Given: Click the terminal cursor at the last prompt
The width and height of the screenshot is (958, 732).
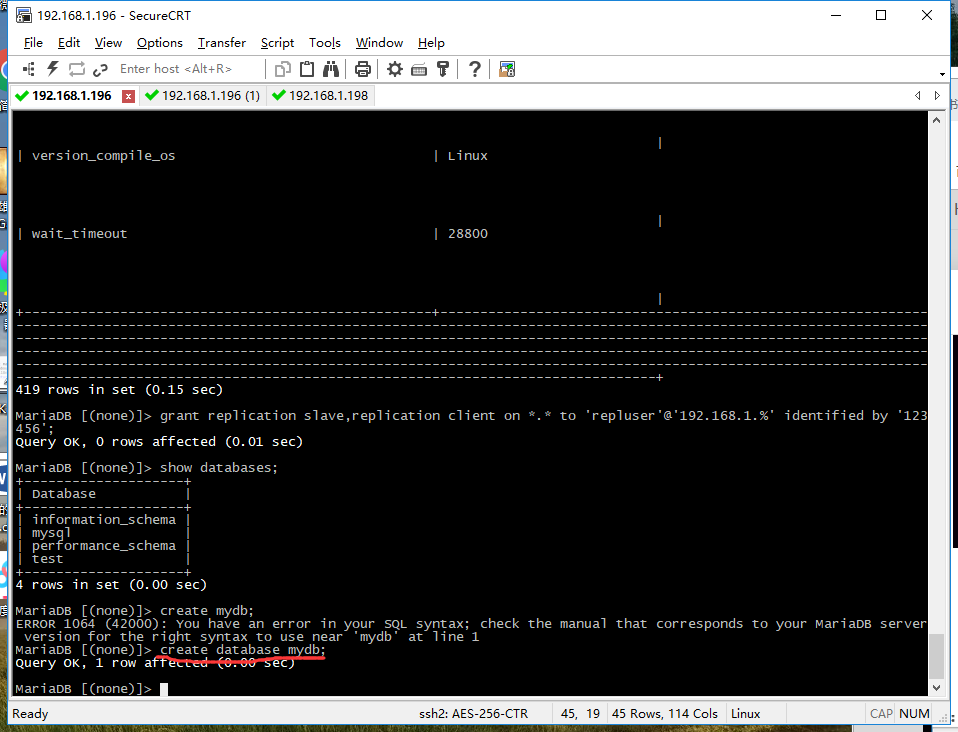Looking at the screenshot, I should pyautogui.click(x=164, y=689).
